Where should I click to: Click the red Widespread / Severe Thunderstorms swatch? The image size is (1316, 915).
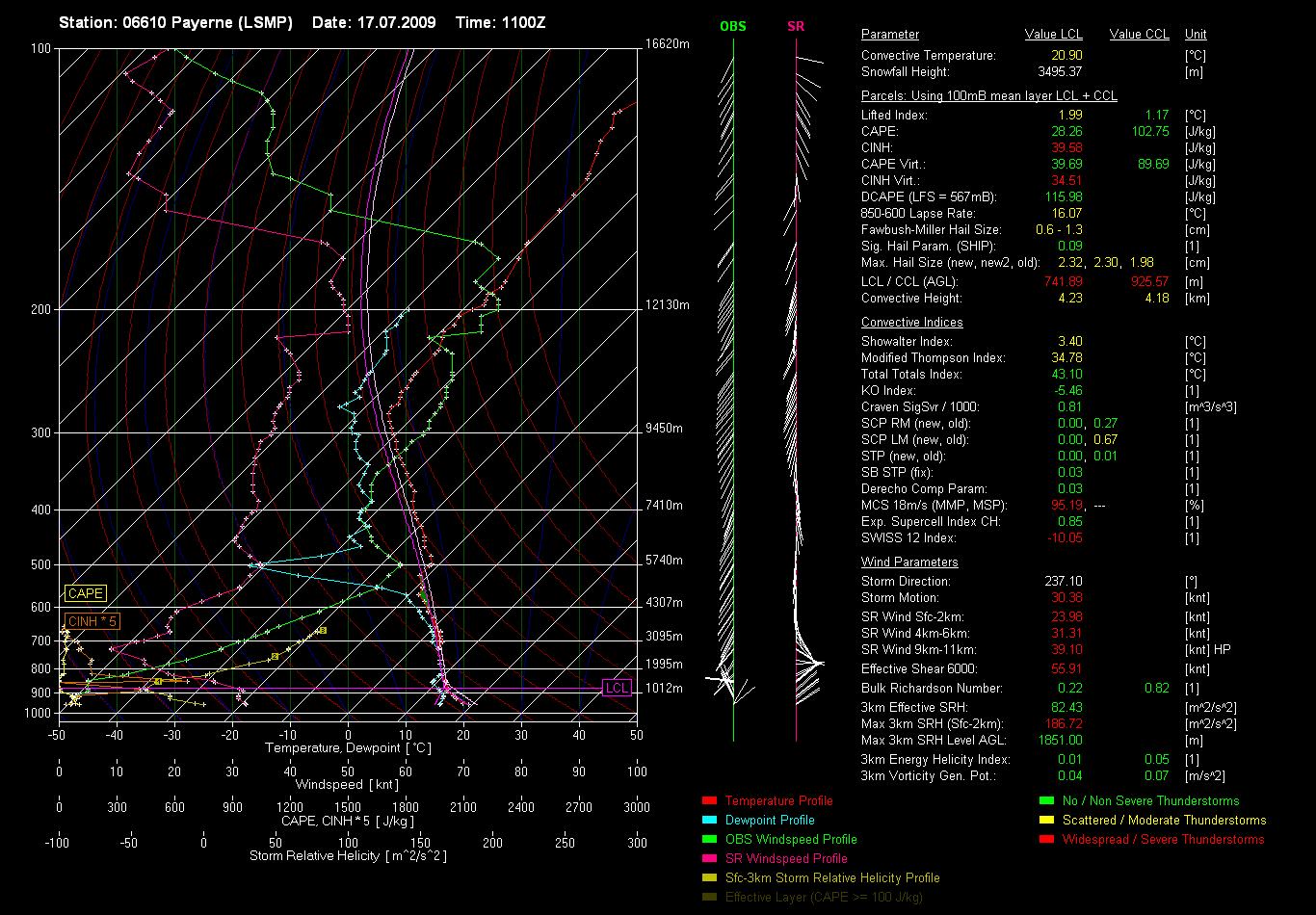pos(1047,839)
